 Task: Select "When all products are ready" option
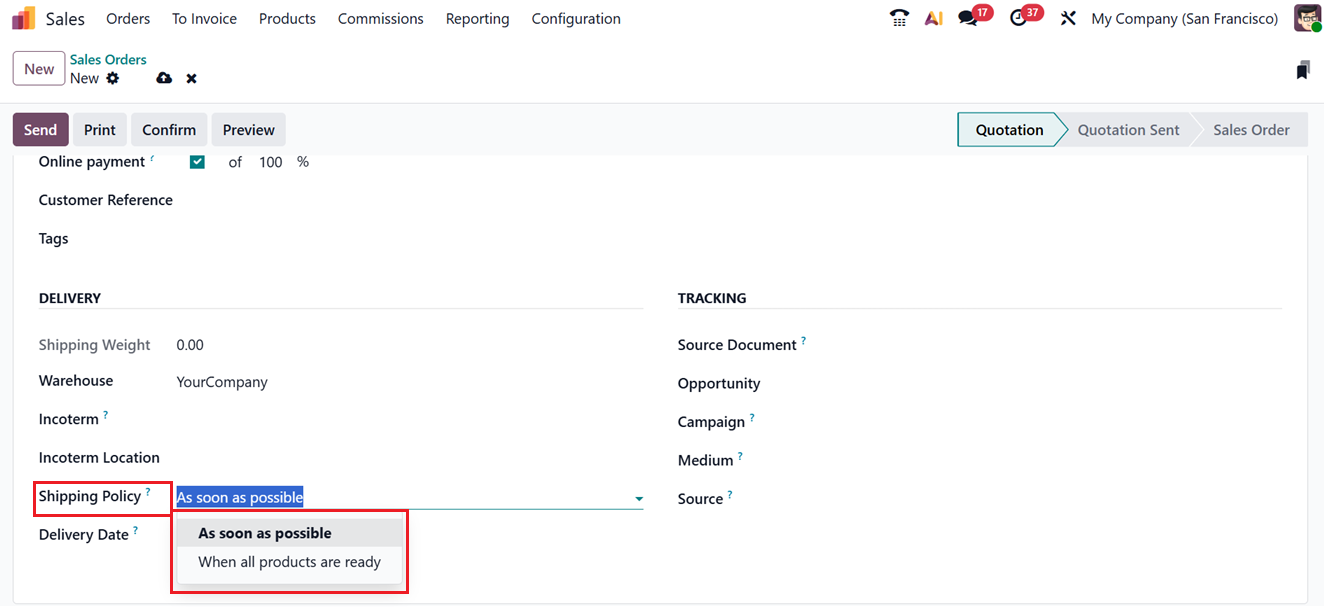[289, 562]
